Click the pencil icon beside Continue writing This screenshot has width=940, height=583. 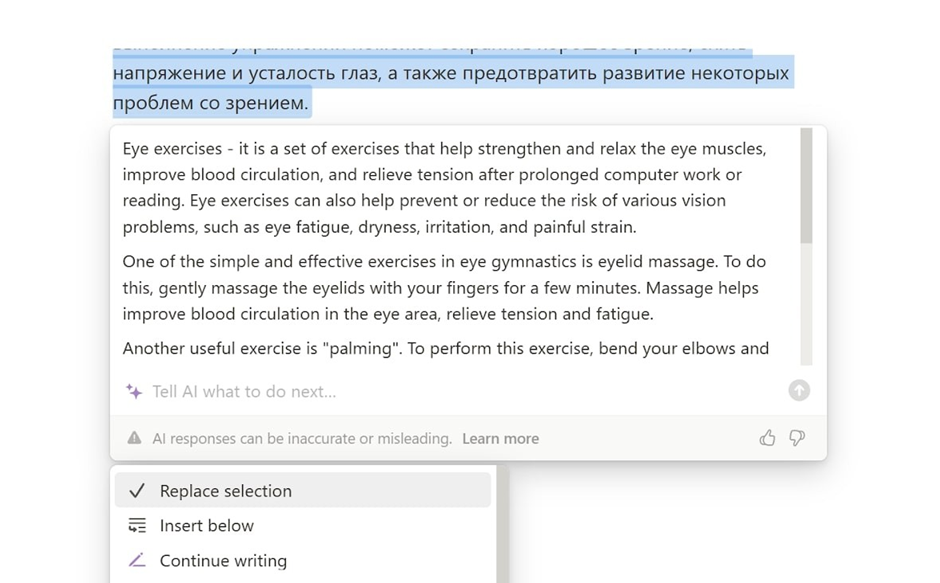137,561
